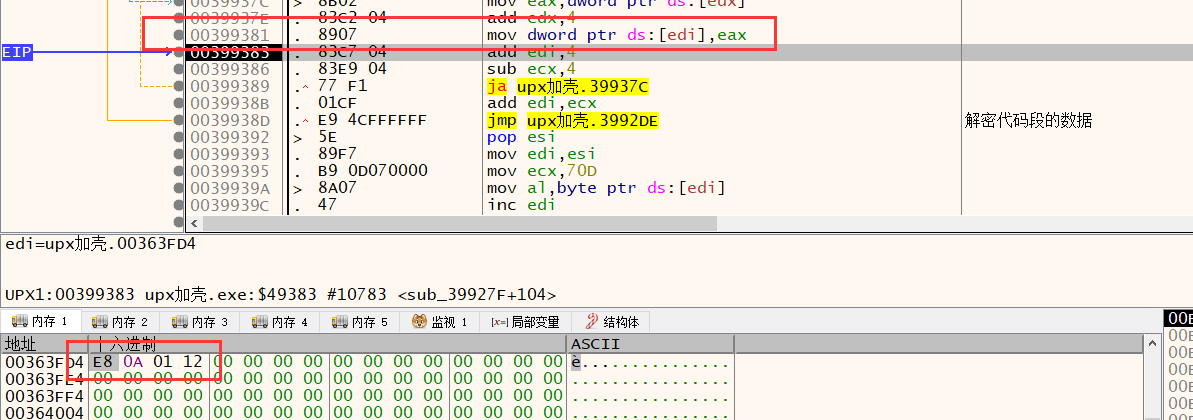Image resolution: width=1193 pixels, height=420 pixels.
Task: Toggle breakpoint bullet at address 0039938B
Action: pos(179,103)
